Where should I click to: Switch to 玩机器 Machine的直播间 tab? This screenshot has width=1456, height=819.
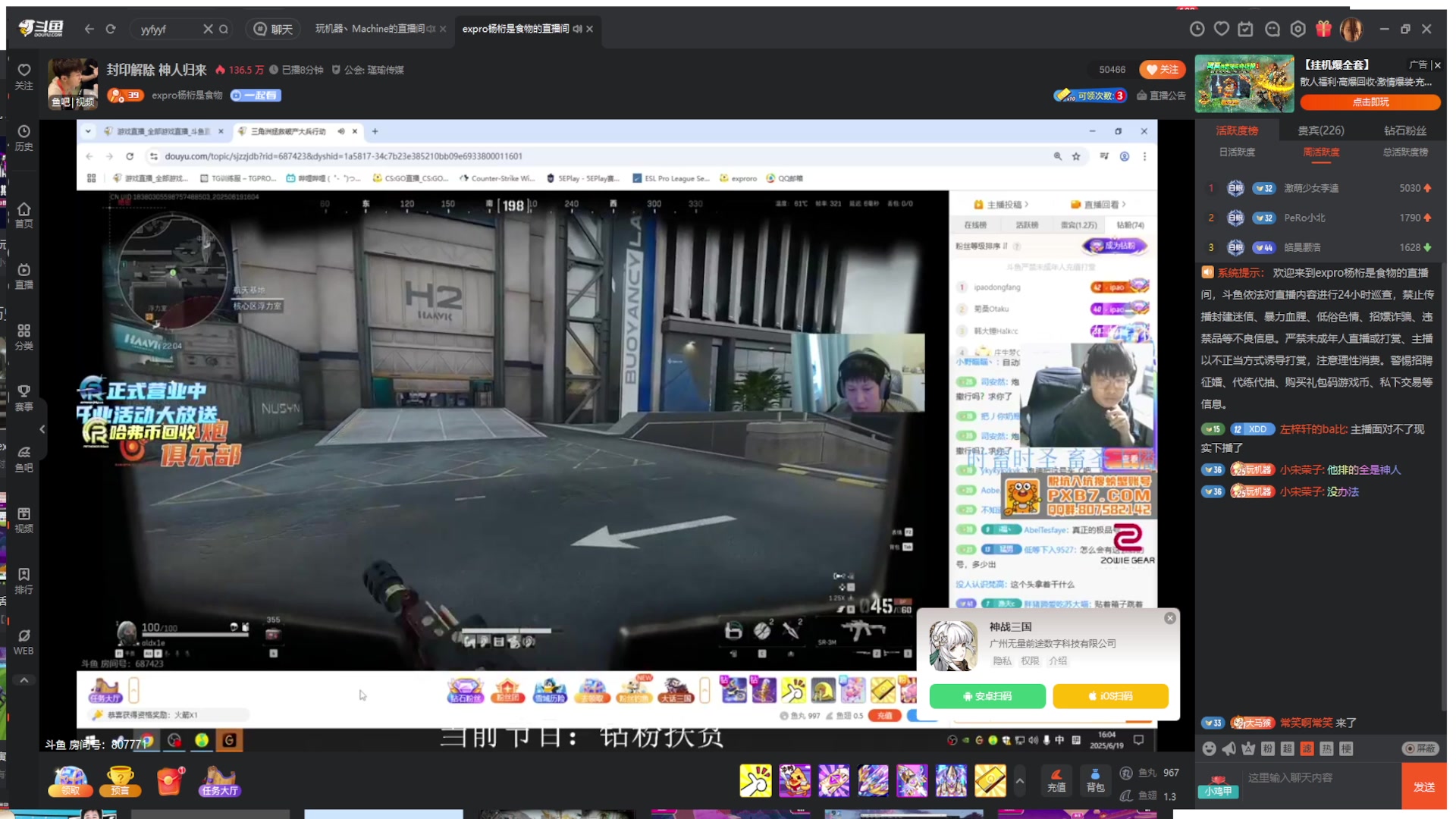click(x=370, y=29)
